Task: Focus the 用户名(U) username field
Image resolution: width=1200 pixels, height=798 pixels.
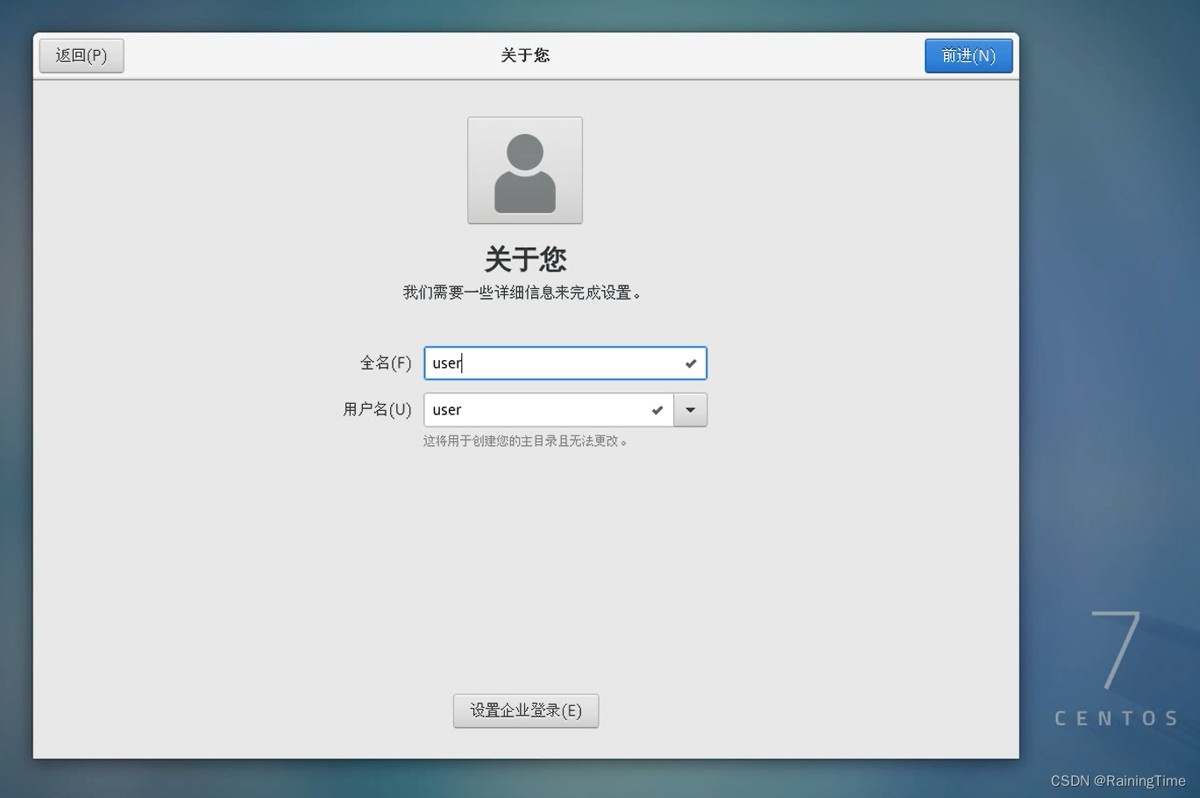Action: [549, 410]
